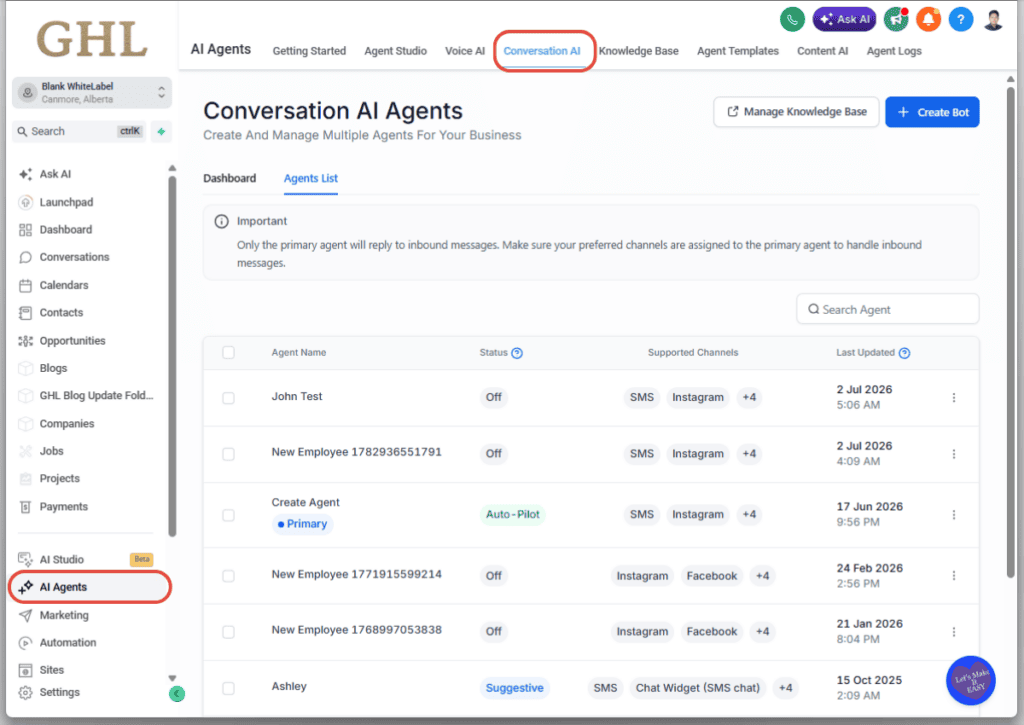This screenshot has height=725, width=1024.
Task: Switch to the Getting Started tab
Action: [309, 51]
